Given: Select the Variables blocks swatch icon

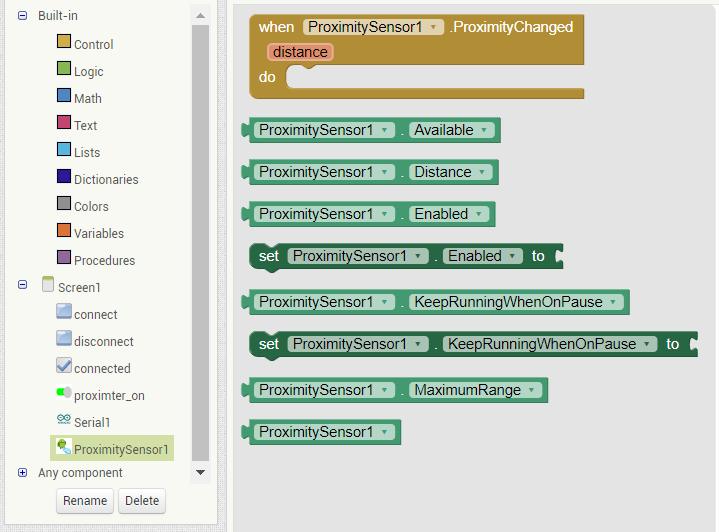Looking at the screenshot, I should 64,230.
